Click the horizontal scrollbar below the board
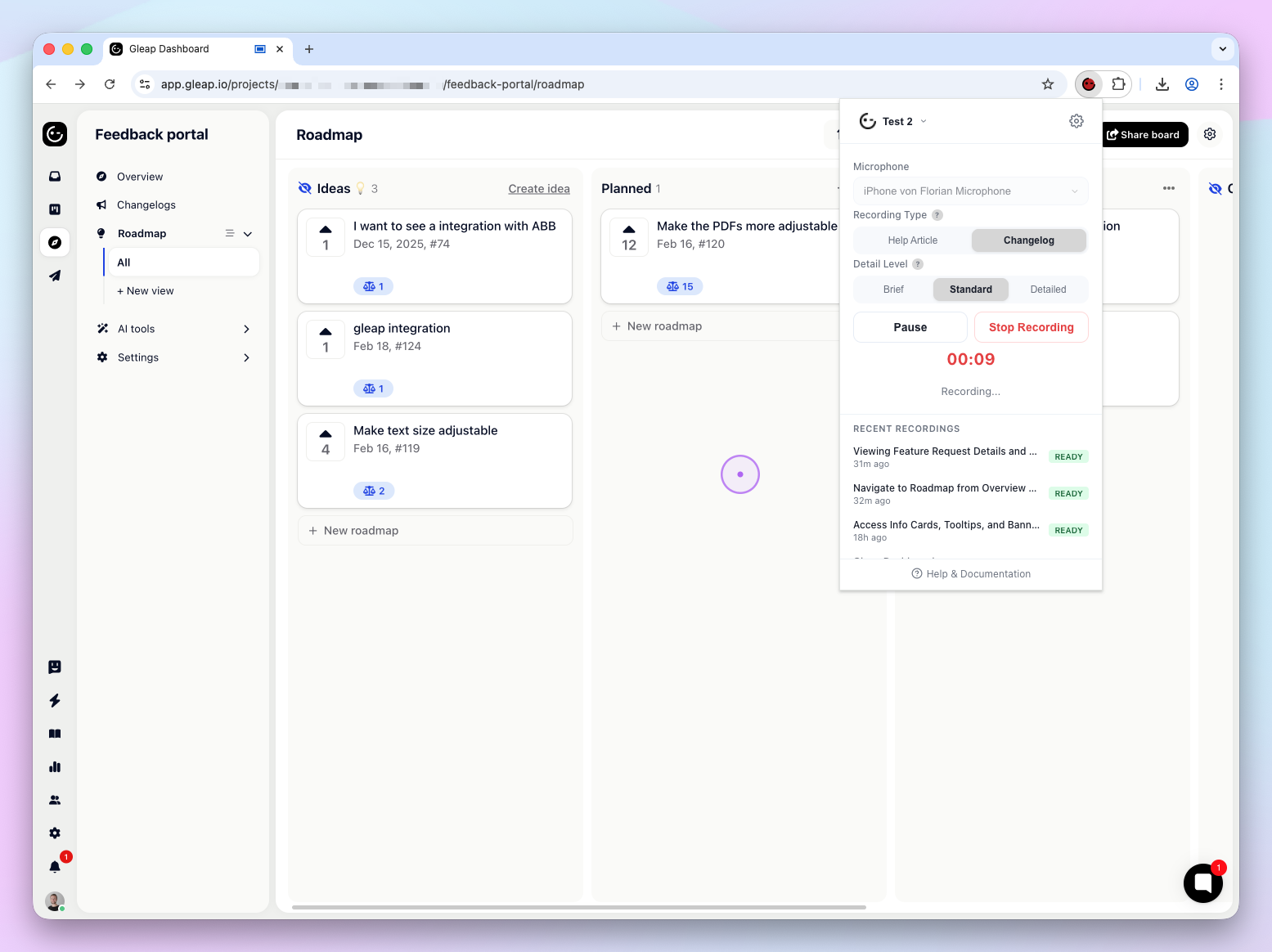Screen dimensions: 1272x952 point(579,907)
